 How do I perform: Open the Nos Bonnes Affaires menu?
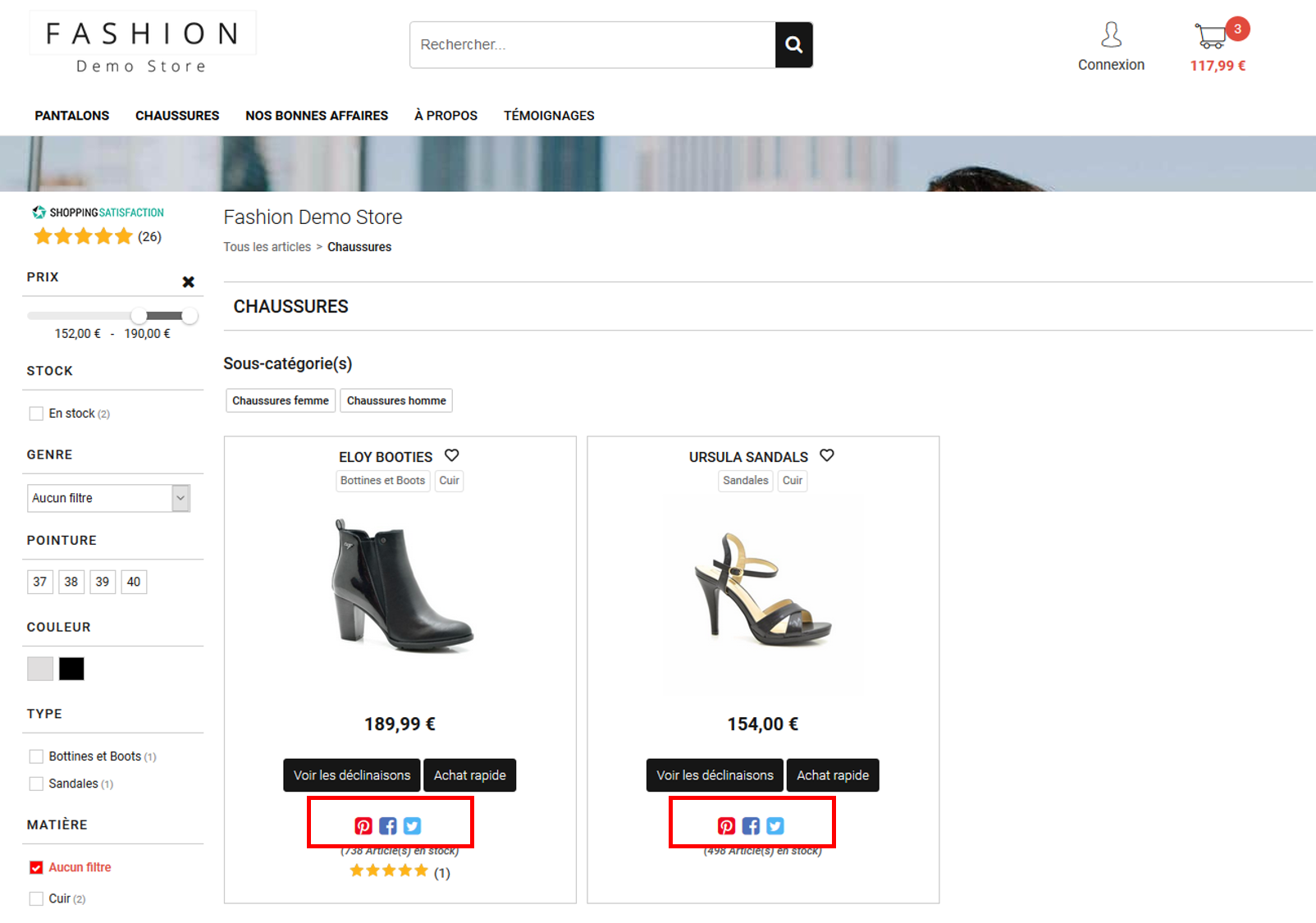pyautogui.click(x=317, y=116)
